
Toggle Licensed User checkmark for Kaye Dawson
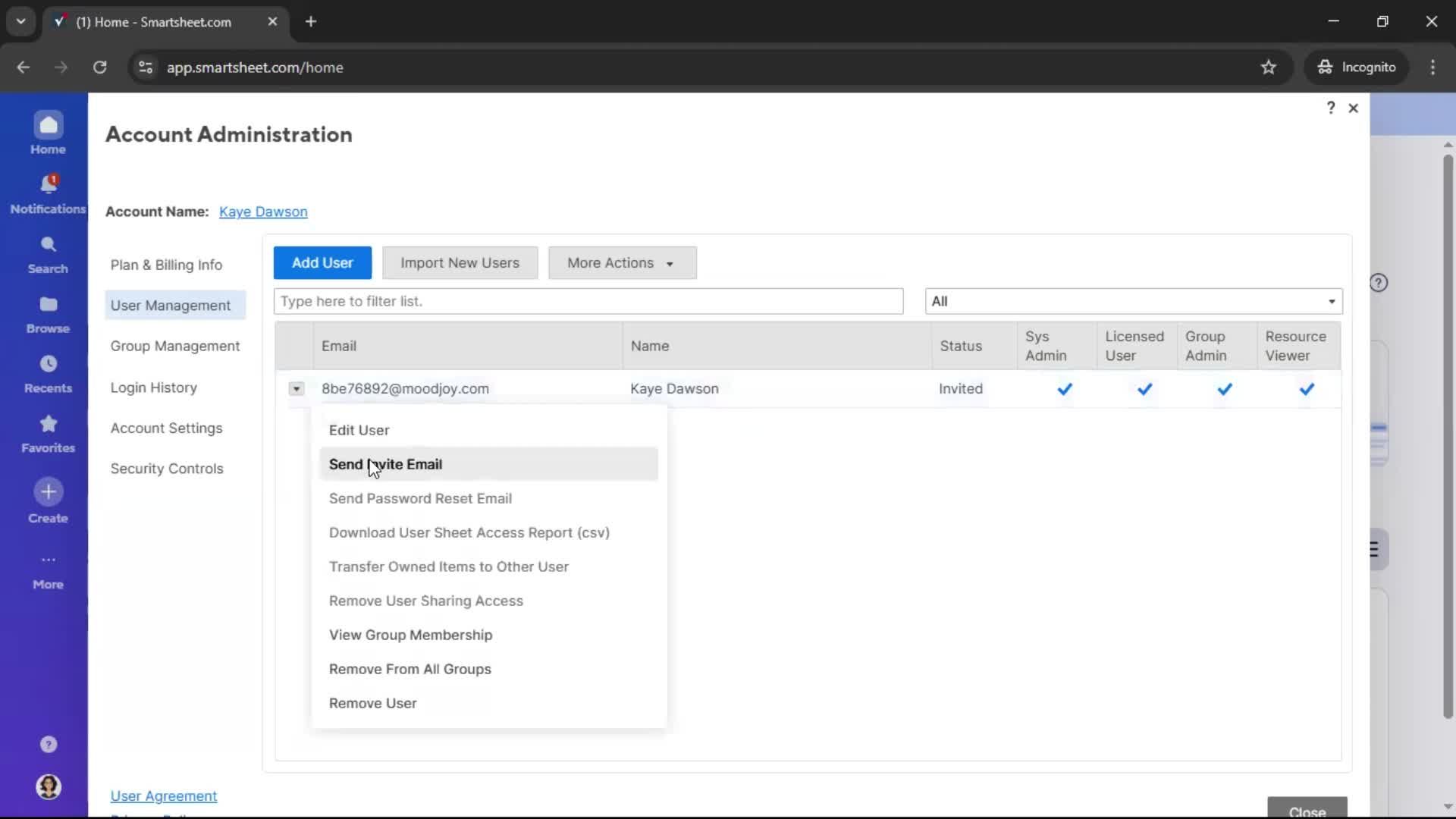click(x=1144, y=389)
